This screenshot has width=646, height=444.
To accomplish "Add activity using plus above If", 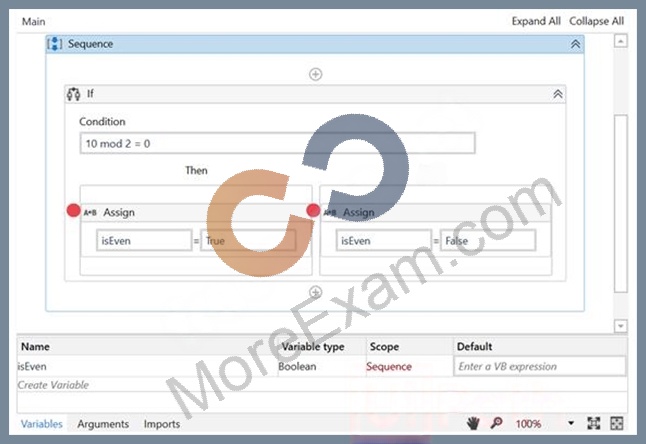I will coord(316,74).
